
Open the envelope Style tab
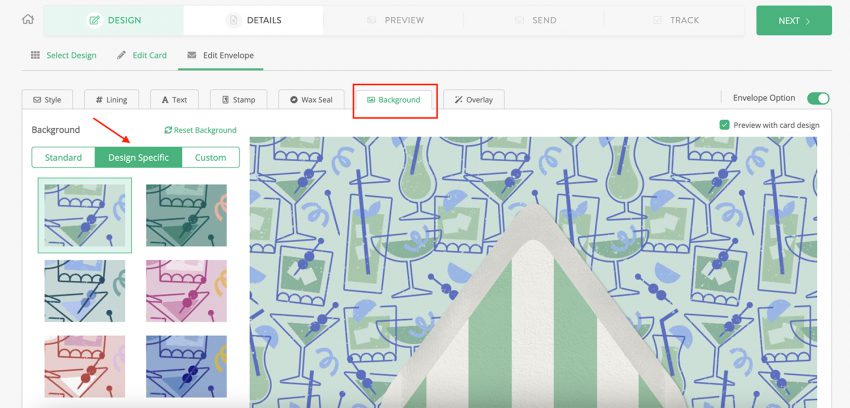pyautogui.click(x=47, y=100)
